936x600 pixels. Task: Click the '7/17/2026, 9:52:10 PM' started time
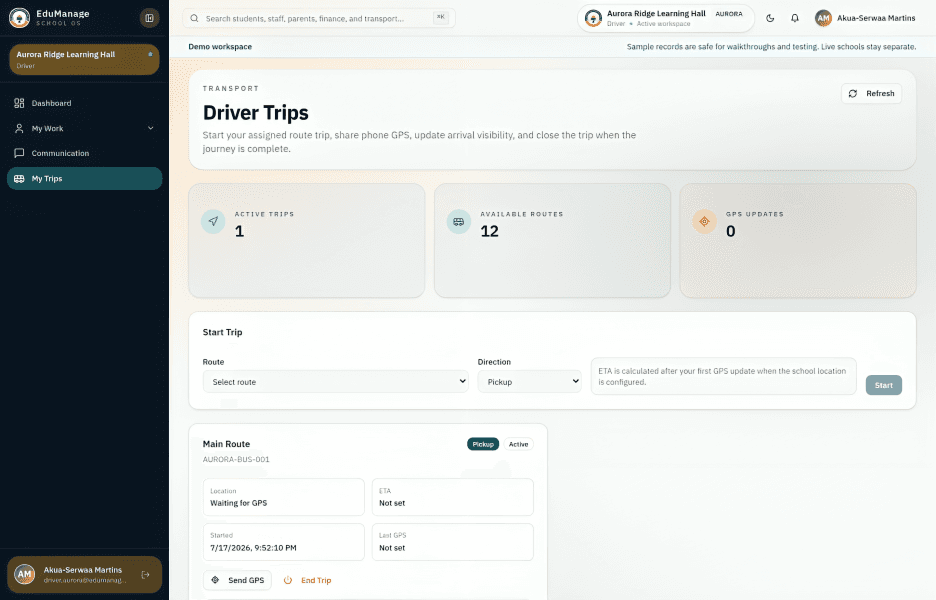click(253, 548)
